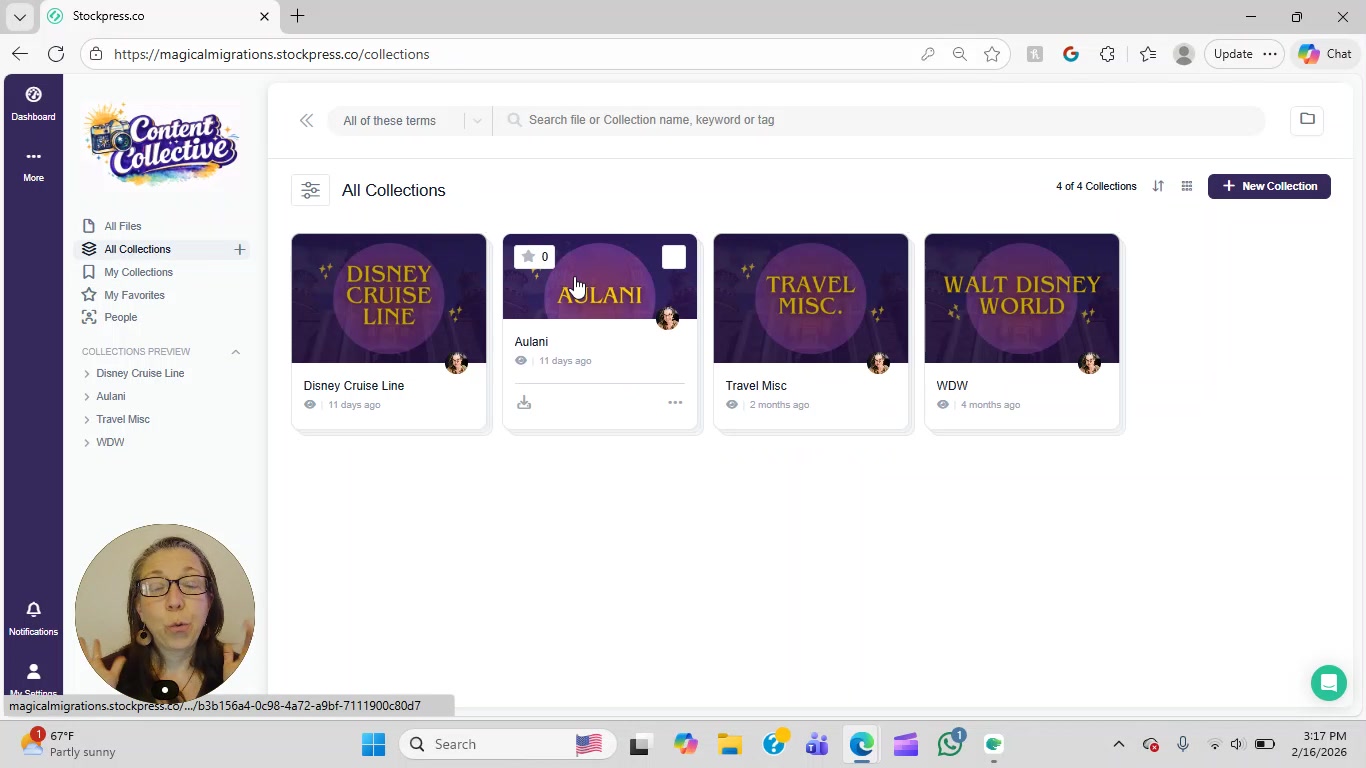Screen dimensions: 1366x768
Task: Show hidden system tray icons
Action: (x=1119, y=744)
